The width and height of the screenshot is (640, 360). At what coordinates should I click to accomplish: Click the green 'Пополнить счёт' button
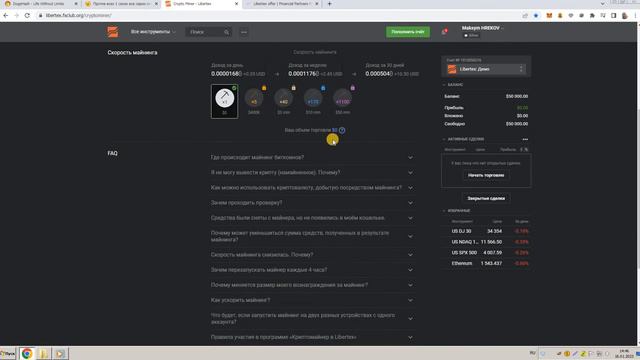(x=408, y=32)
